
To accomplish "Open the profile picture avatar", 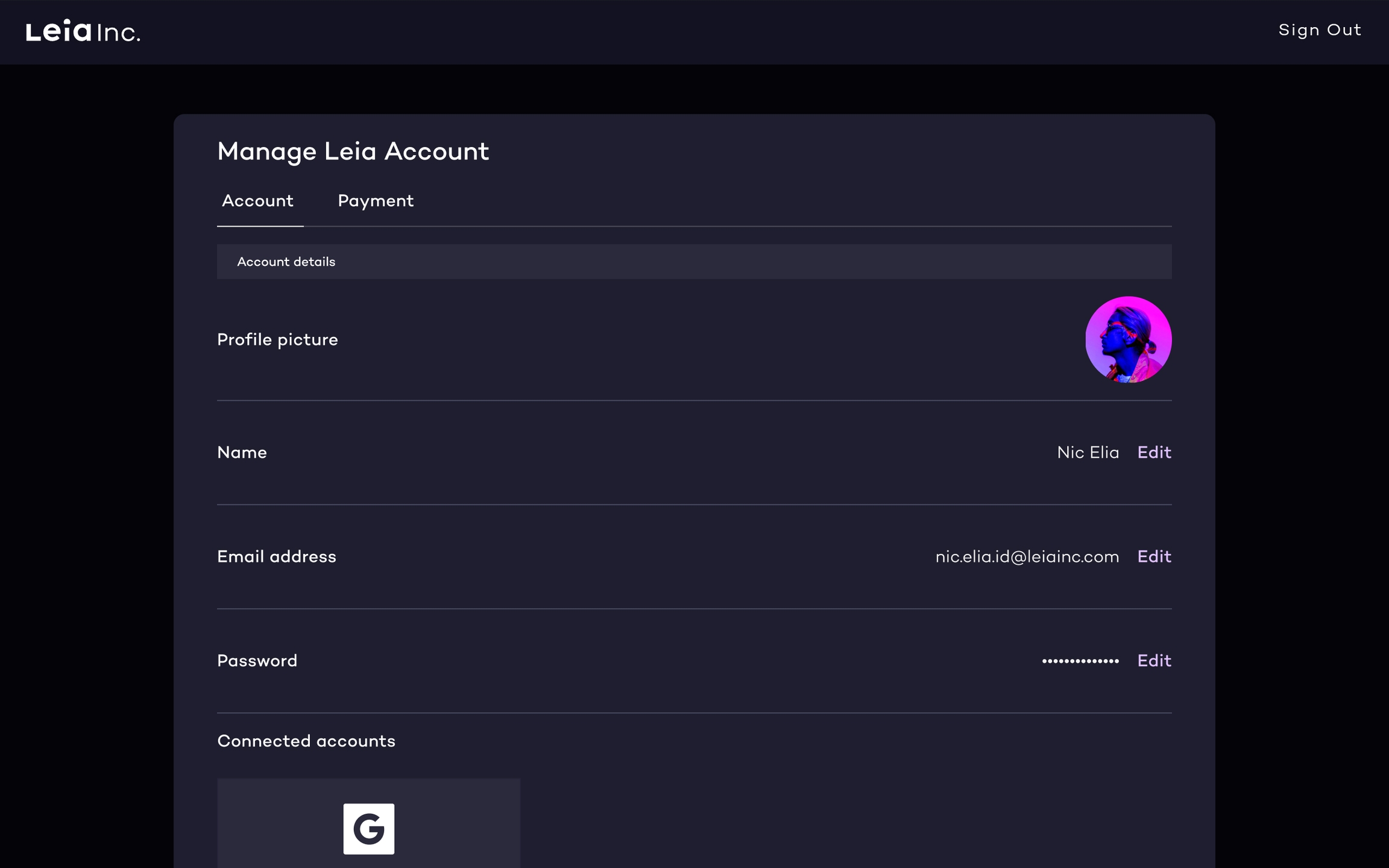I will 1128,339.
